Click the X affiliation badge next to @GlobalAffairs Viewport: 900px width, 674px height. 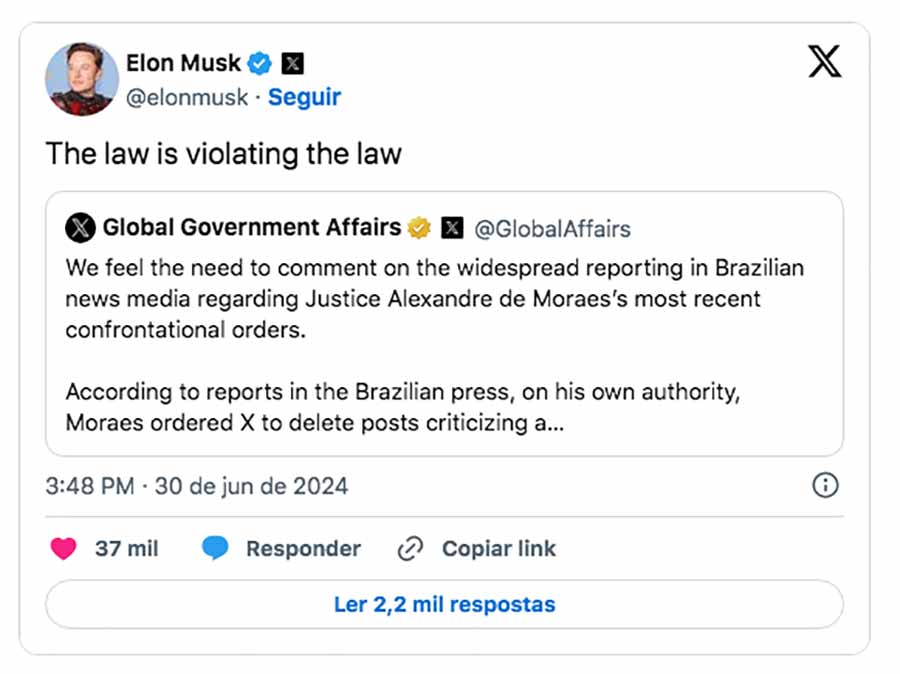tap(452, 228)
